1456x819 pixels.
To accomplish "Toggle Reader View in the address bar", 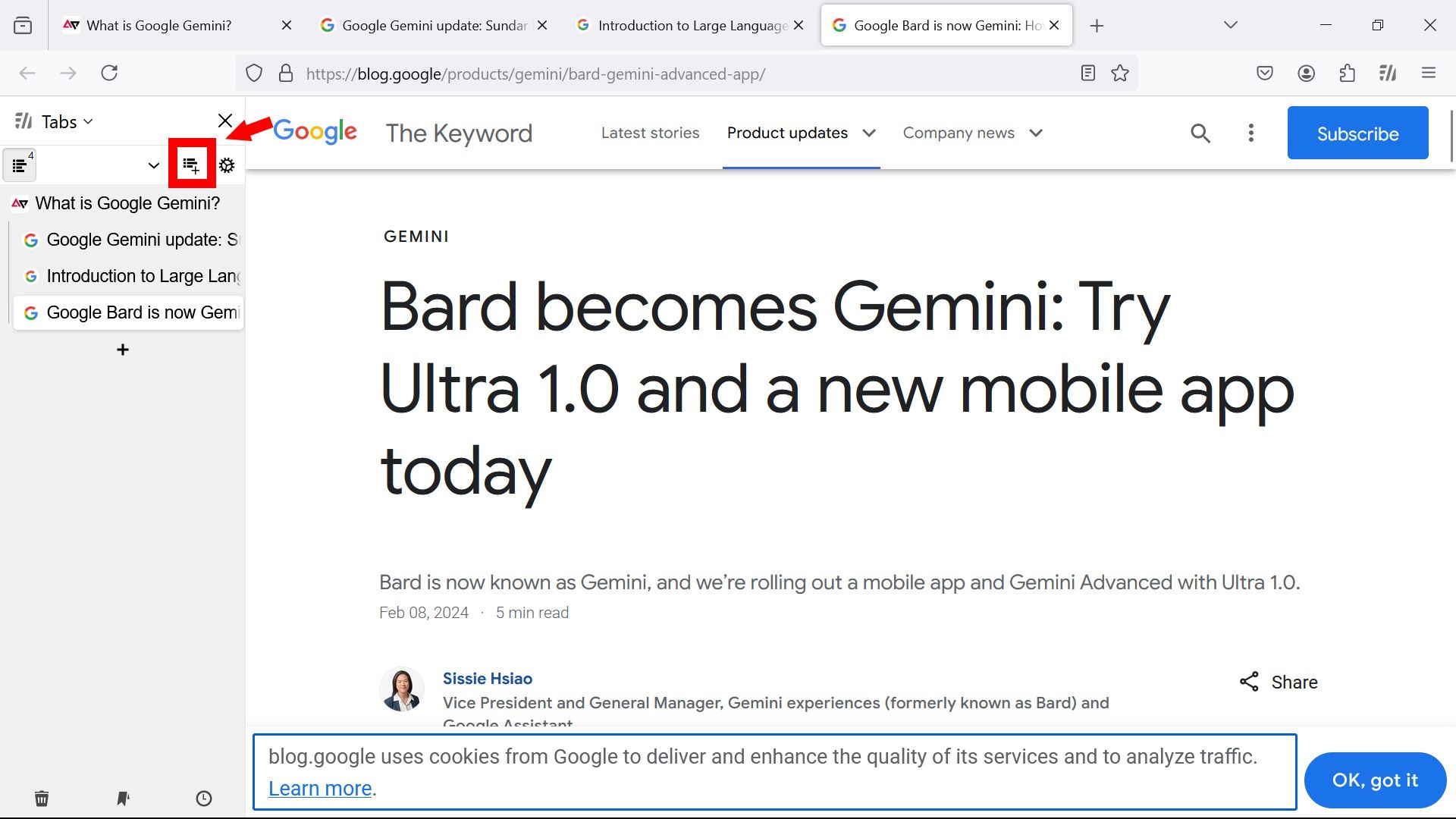I will (x=1087, y=73).
